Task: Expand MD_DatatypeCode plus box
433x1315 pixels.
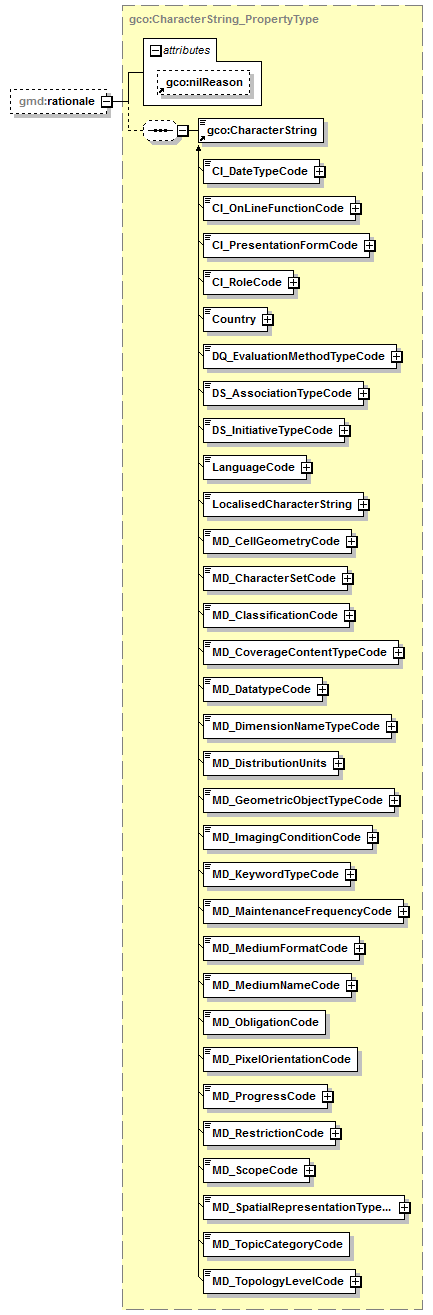Action: pos(323,690)
